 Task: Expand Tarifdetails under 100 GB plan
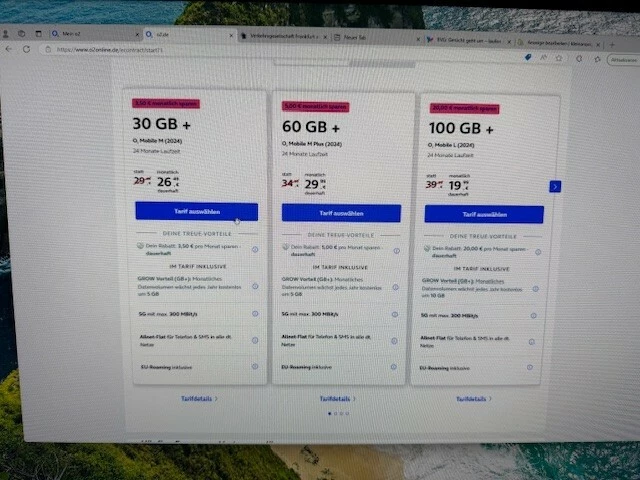click(x=473, y=399)
